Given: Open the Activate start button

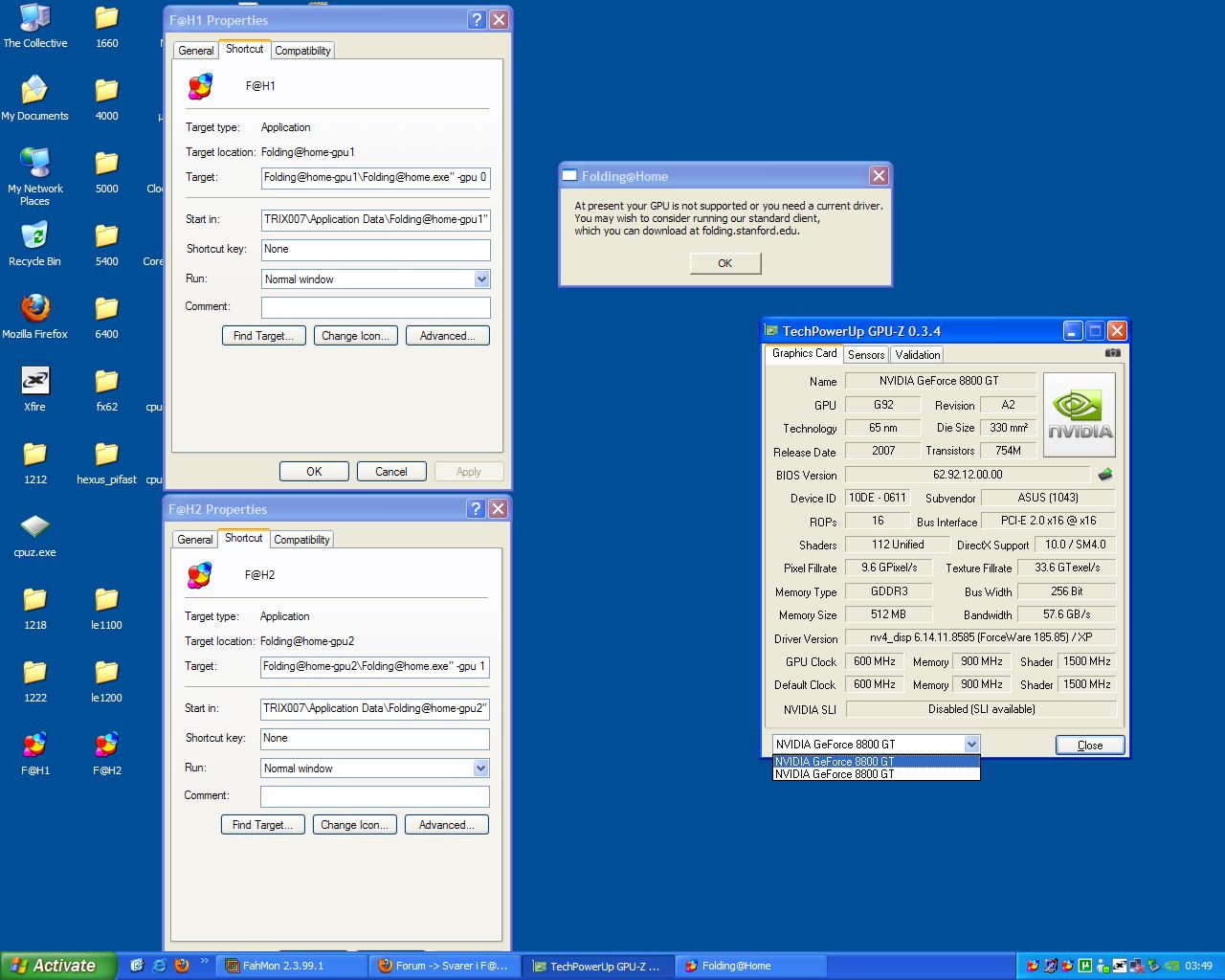Looking at the screenshot, I should (57, 967).
